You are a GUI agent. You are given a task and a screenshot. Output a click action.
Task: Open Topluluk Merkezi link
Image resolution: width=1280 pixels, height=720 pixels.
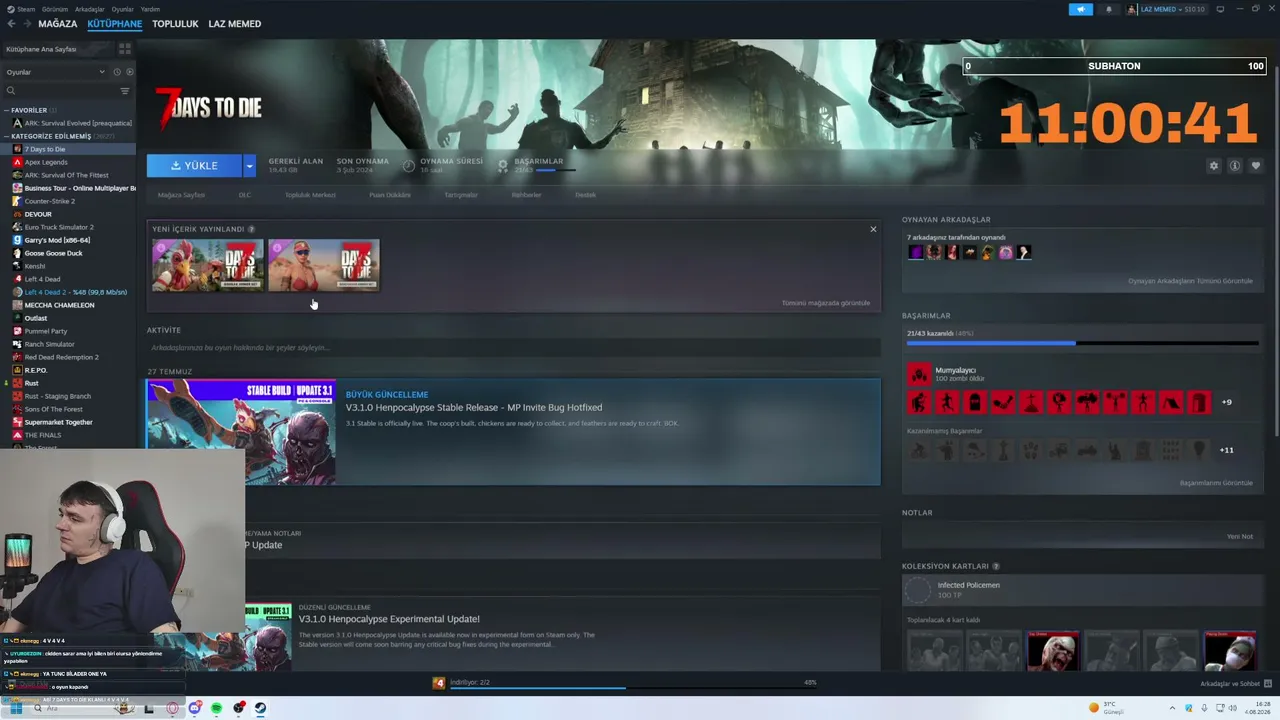[310, 195]
